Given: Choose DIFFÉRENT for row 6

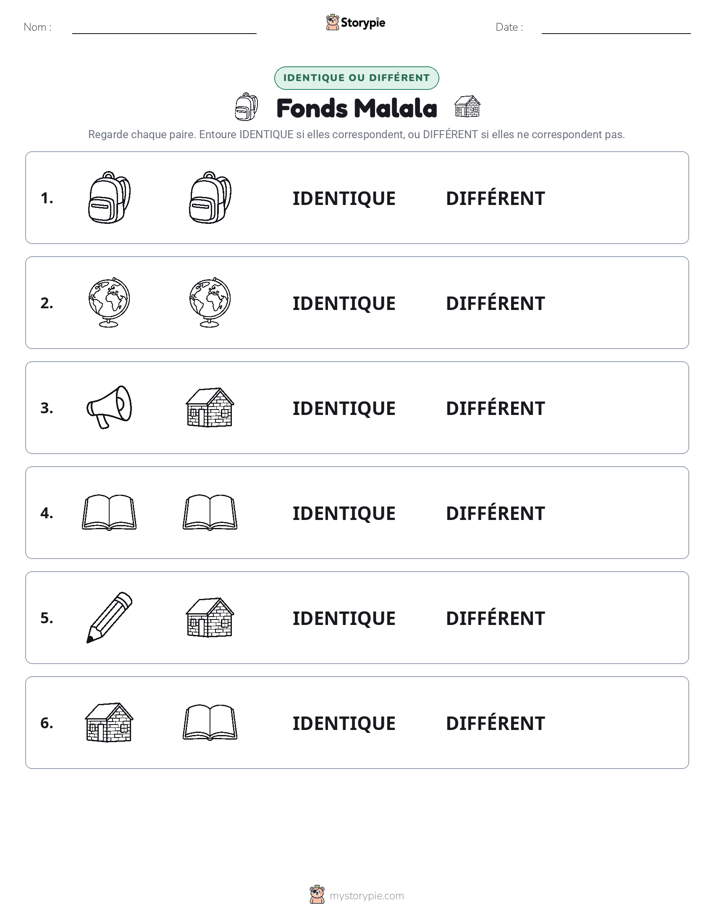Looking at the screenshot, I should tap(495, 722).
